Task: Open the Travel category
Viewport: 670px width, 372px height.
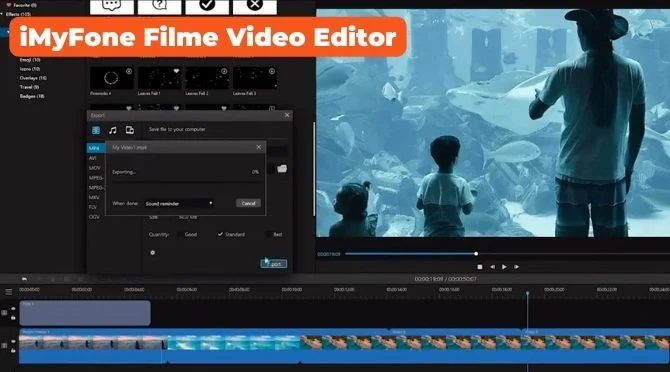Action: (29, 87)
